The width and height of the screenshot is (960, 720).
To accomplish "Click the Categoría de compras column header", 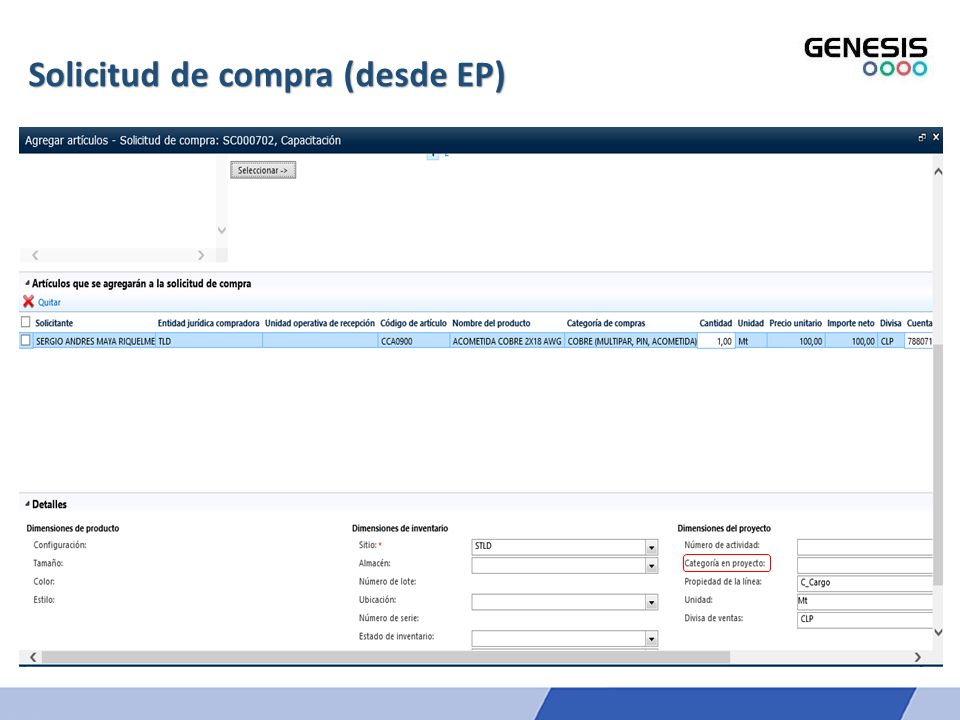I will click(606, 323).
